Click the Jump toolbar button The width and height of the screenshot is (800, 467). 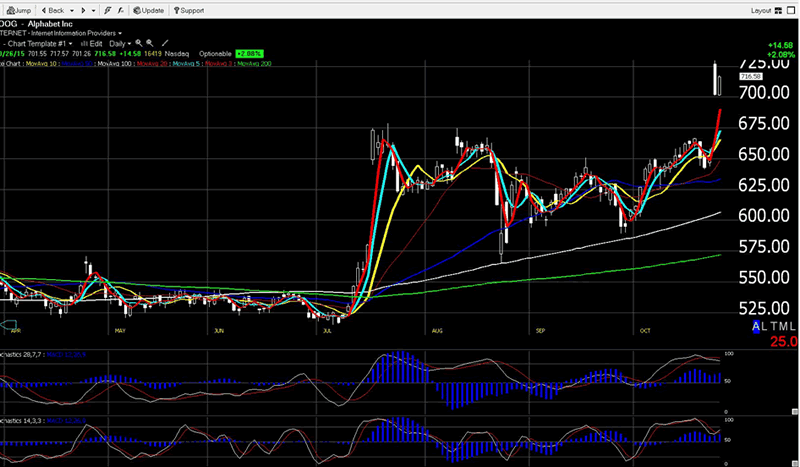[17, 10]
